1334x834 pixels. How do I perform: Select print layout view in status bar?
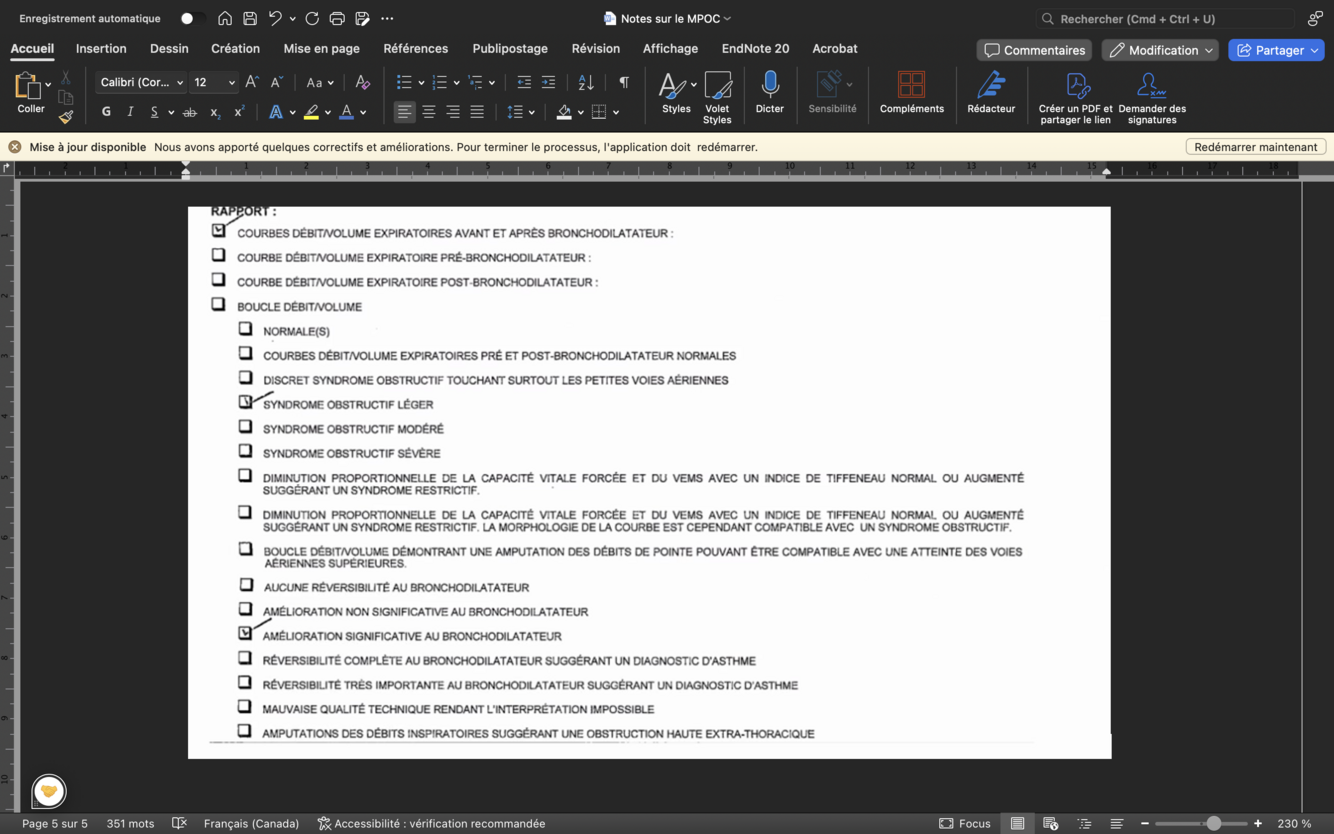(x=1017, y=823)
